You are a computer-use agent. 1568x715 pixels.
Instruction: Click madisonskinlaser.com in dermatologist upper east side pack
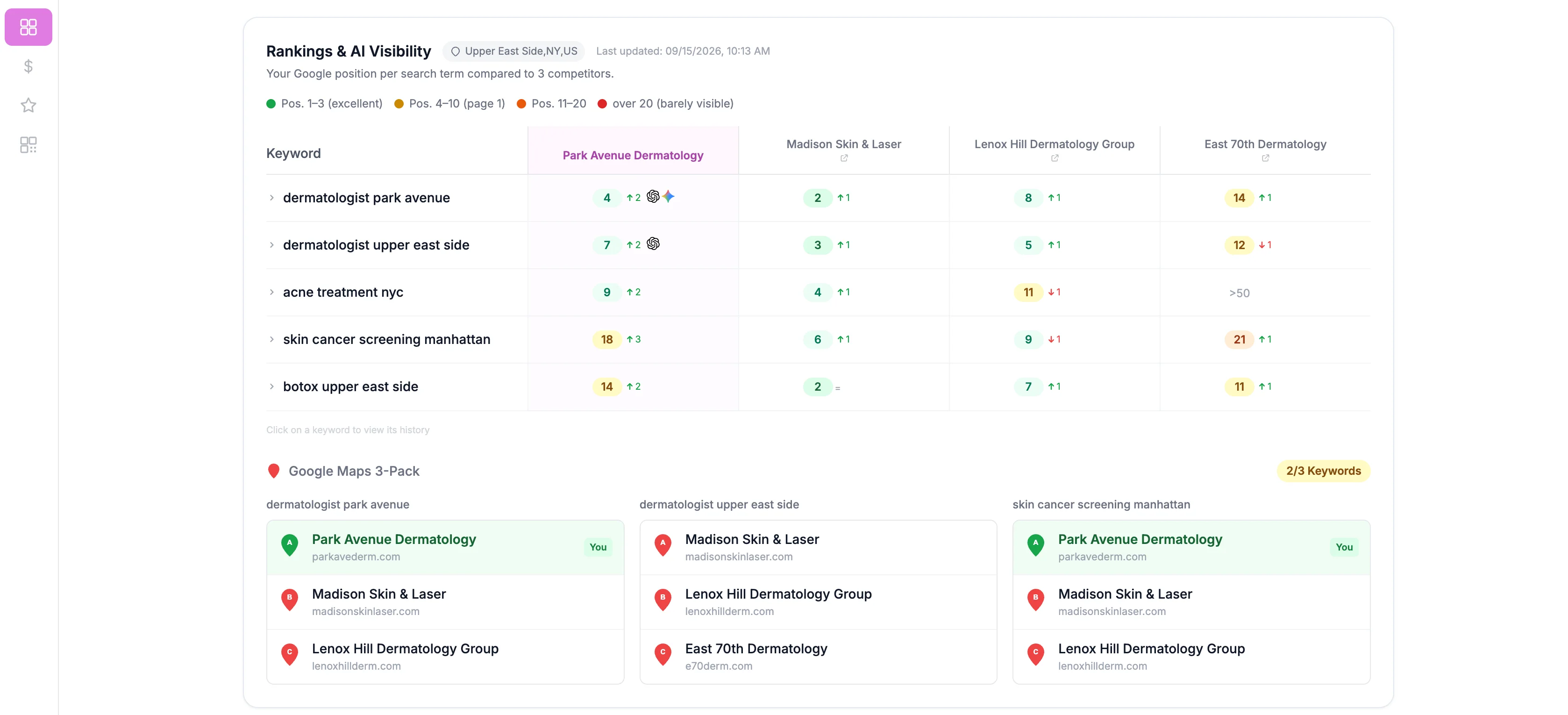(738, 557)
